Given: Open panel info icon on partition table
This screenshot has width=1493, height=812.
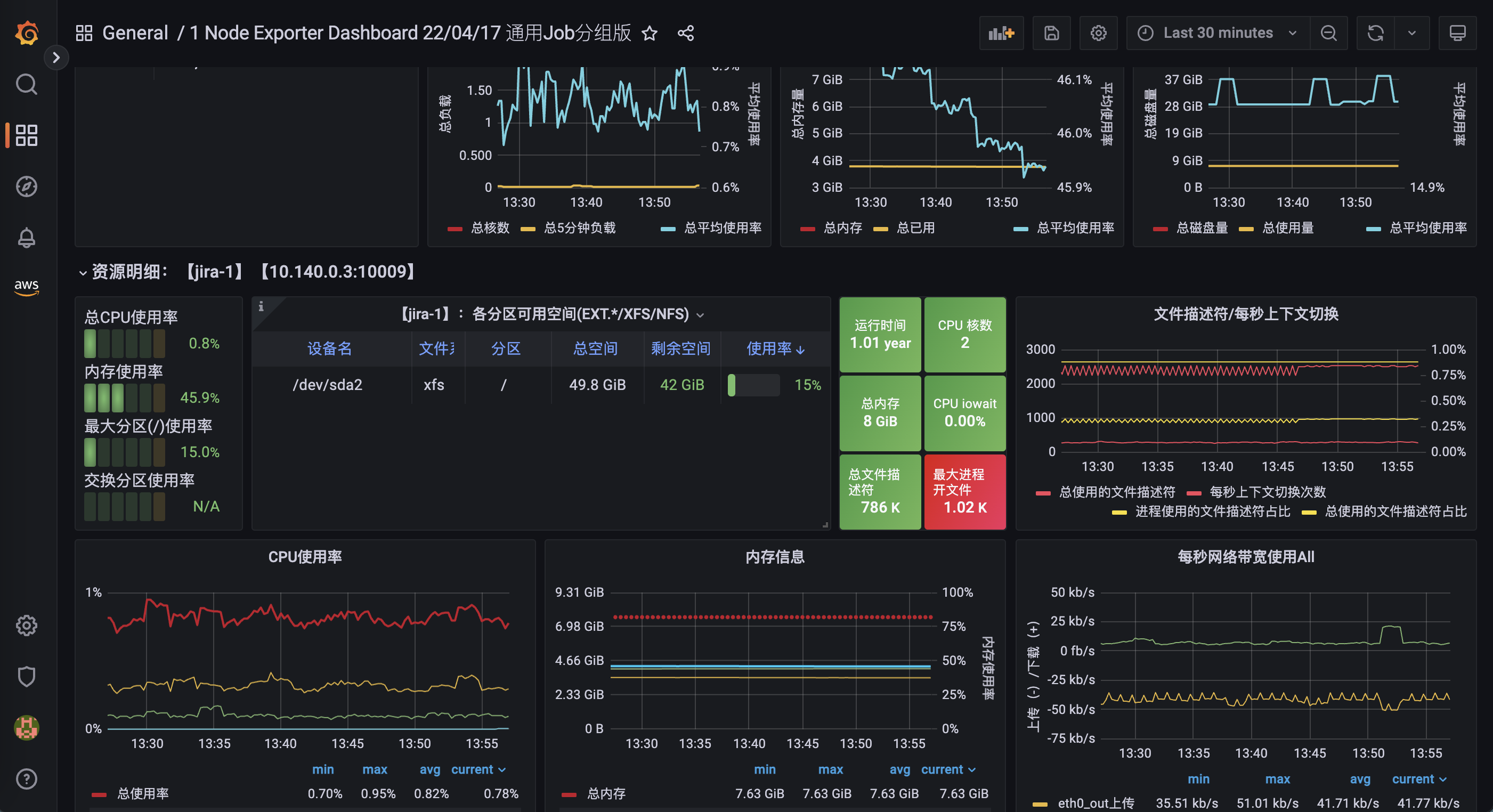Looking at the screenshot, I should (261, 306).
